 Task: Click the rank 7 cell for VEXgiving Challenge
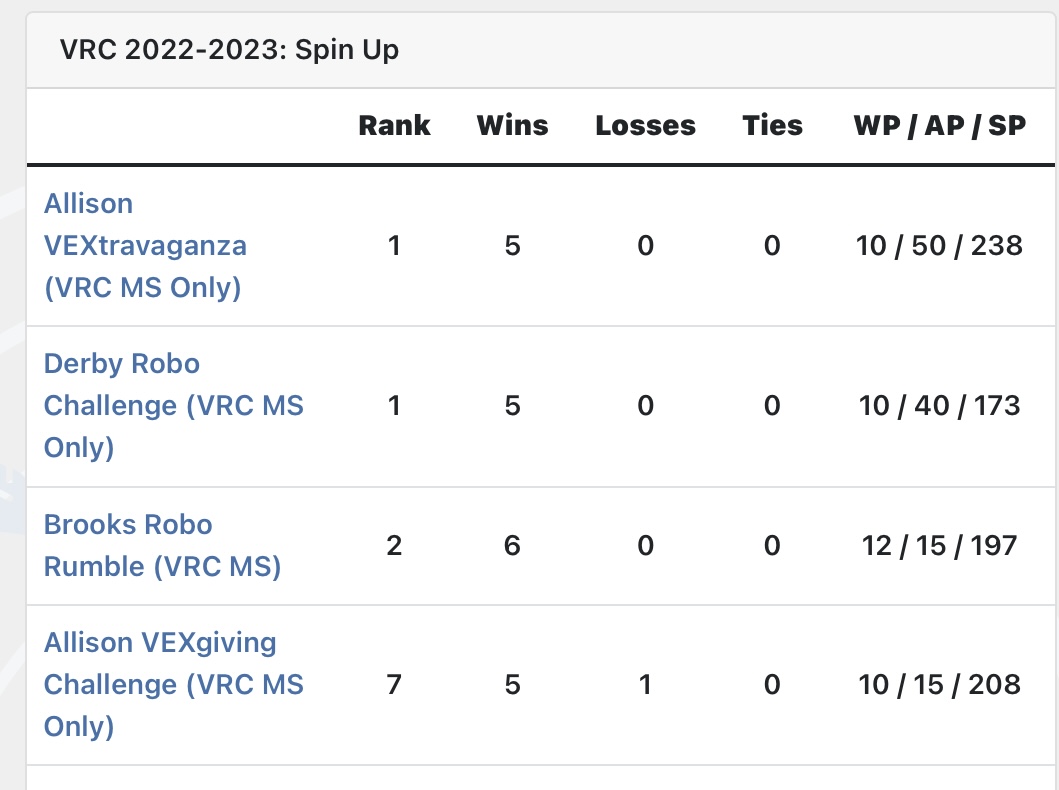click(394, 685)
